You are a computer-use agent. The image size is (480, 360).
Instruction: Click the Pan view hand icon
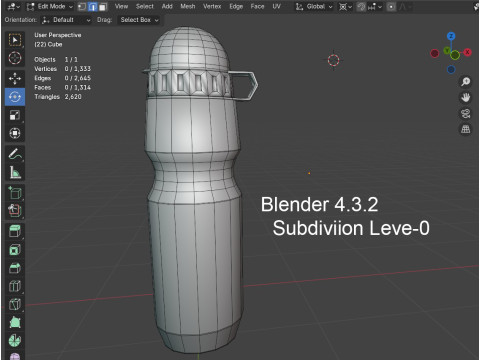pyautogui.click(x=466, y=97)
